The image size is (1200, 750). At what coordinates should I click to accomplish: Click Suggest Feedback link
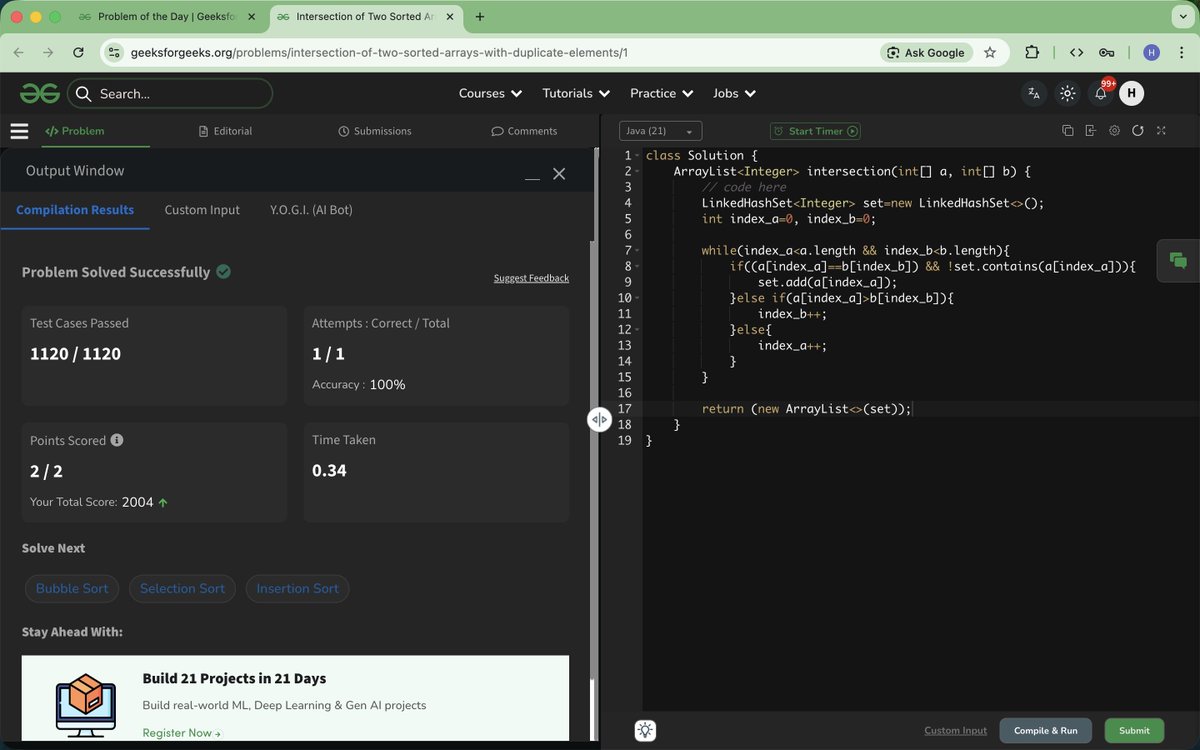coord(531,278)
